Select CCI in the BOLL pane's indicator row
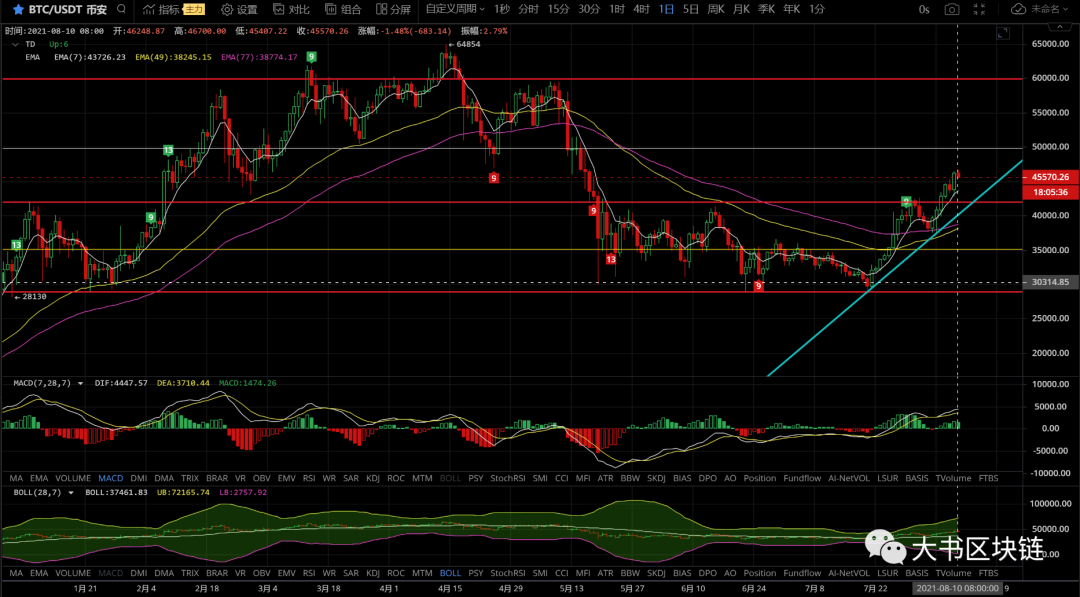This screenshot has height=597, width=1080. [x=561, y=573]
